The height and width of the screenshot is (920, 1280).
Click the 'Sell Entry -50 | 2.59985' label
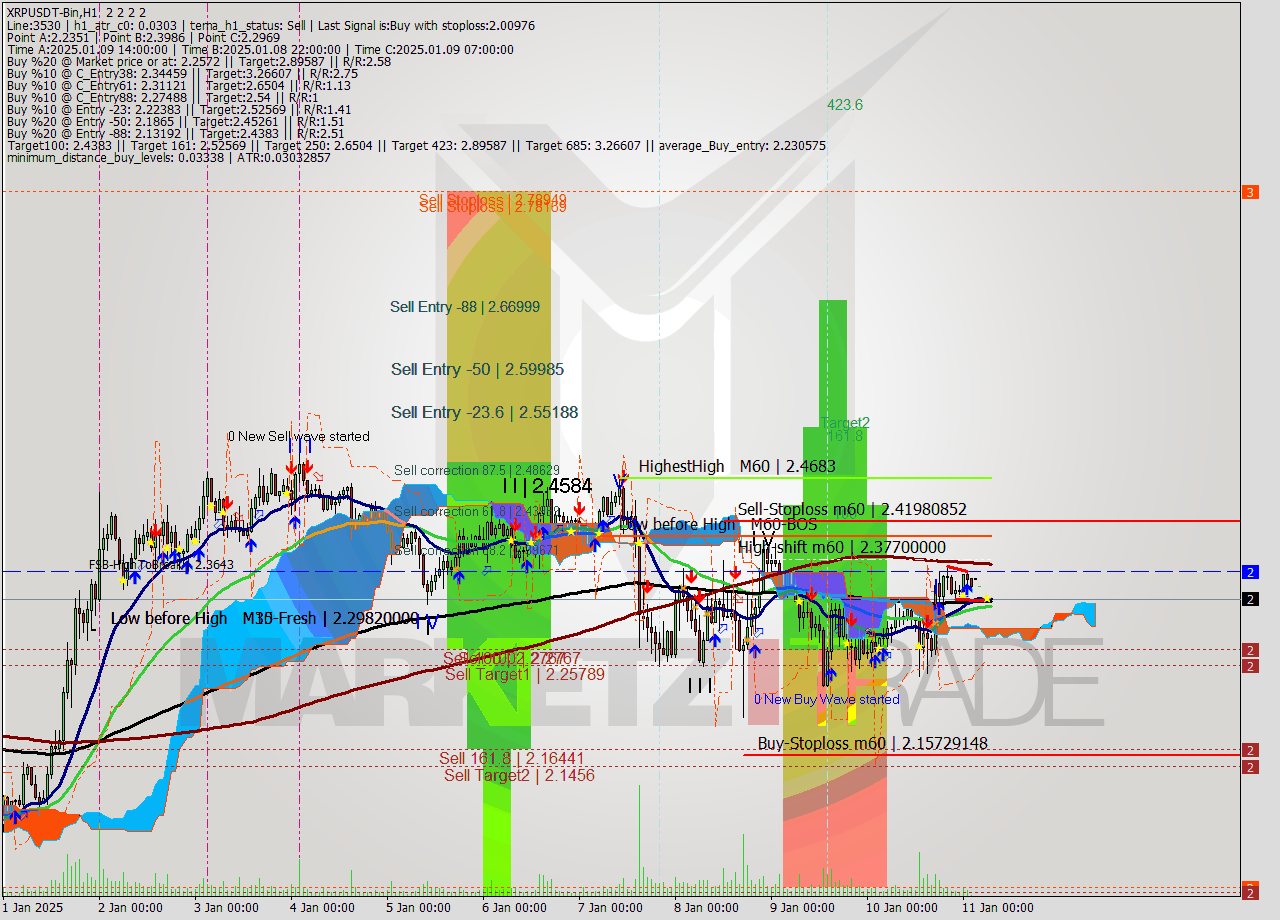tap(477, 370)
